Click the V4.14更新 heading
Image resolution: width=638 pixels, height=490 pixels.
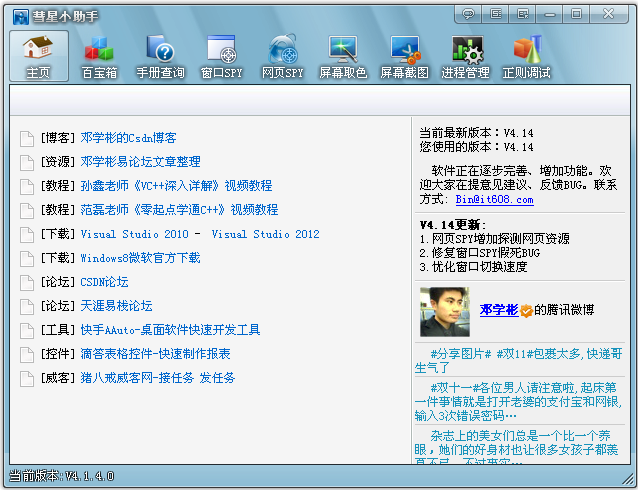[453, 225]
